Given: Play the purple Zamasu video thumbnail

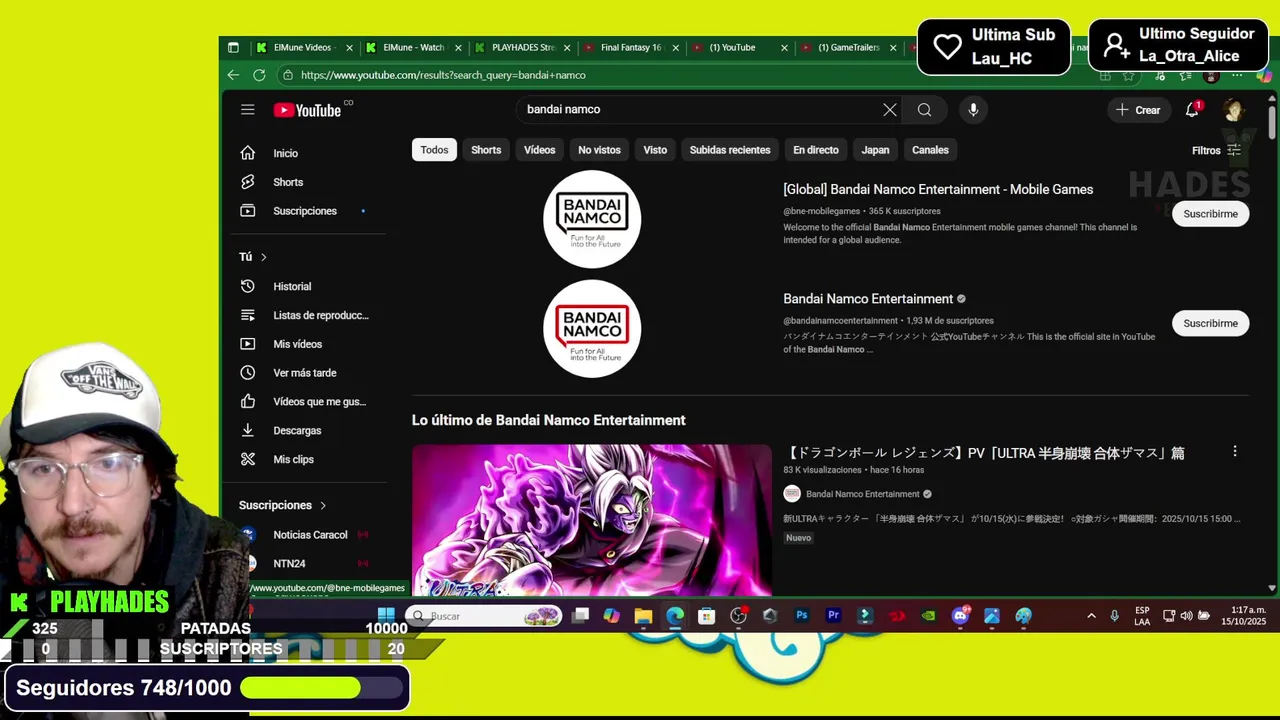Looking at the screenshot, I should pos(592,520).
